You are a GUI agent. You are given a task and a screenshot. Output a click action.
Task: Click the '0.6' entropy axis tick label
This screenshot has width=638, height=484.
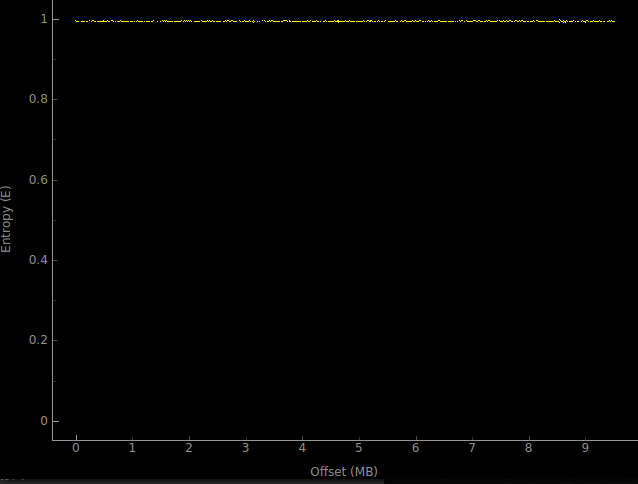click(x=37, y=180)
